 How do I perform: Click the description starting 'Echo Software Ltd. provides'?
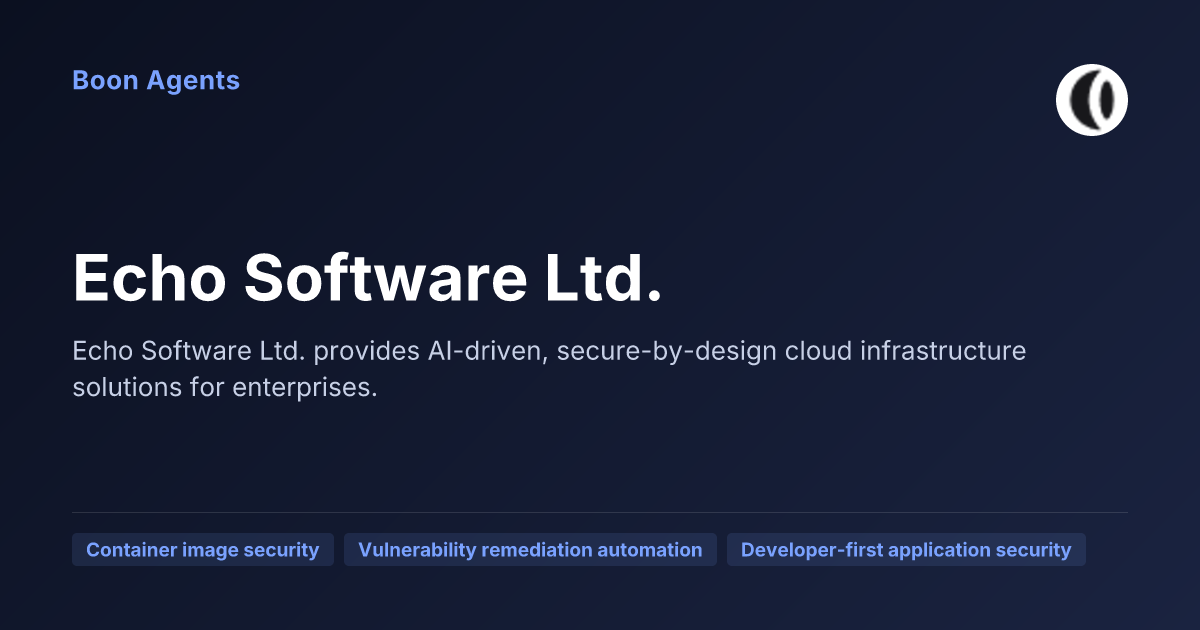(x=549, y=369)
